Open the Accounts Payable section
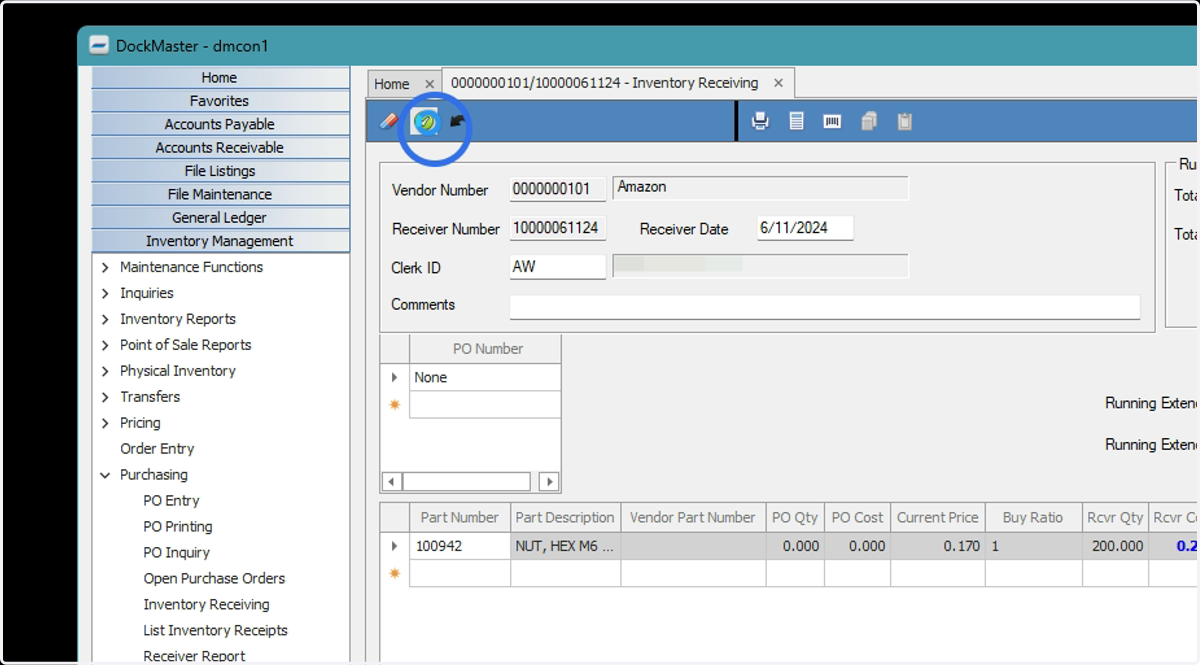 (220, 124)
